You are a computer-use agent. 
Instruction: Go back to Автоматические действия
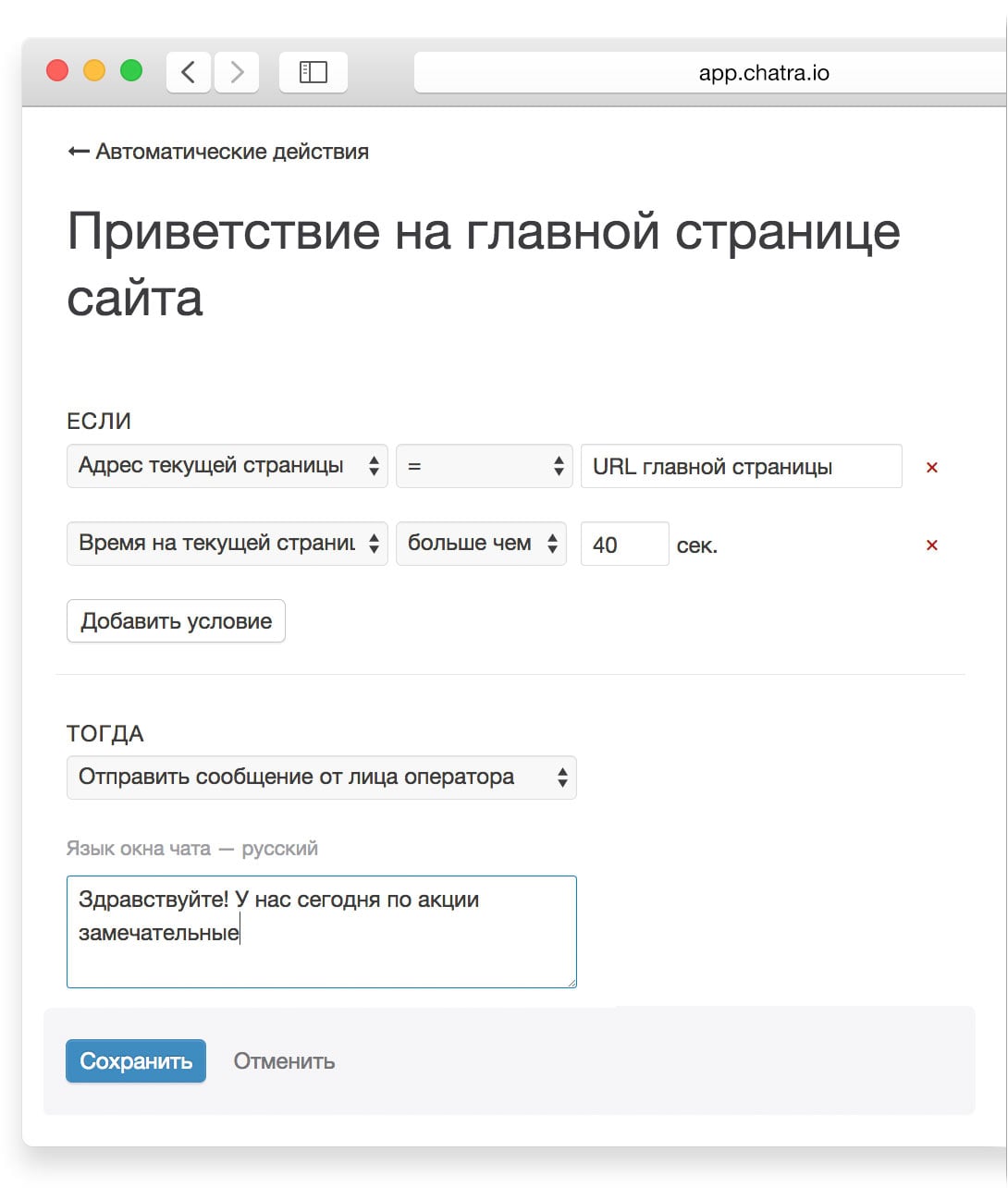click(x=218, y=152)
